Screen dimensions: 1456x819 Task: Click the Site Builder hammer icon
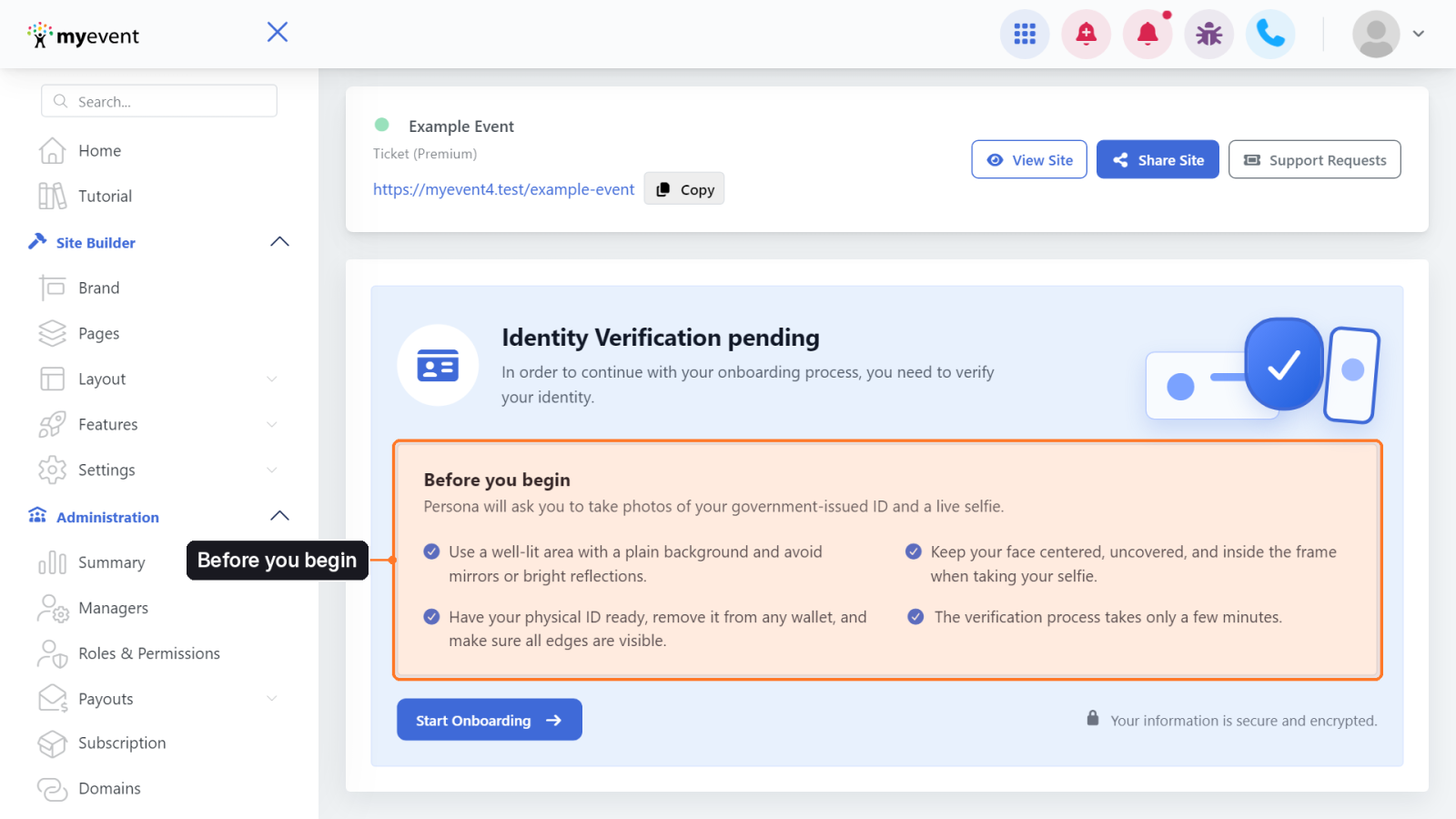(37, 241)
